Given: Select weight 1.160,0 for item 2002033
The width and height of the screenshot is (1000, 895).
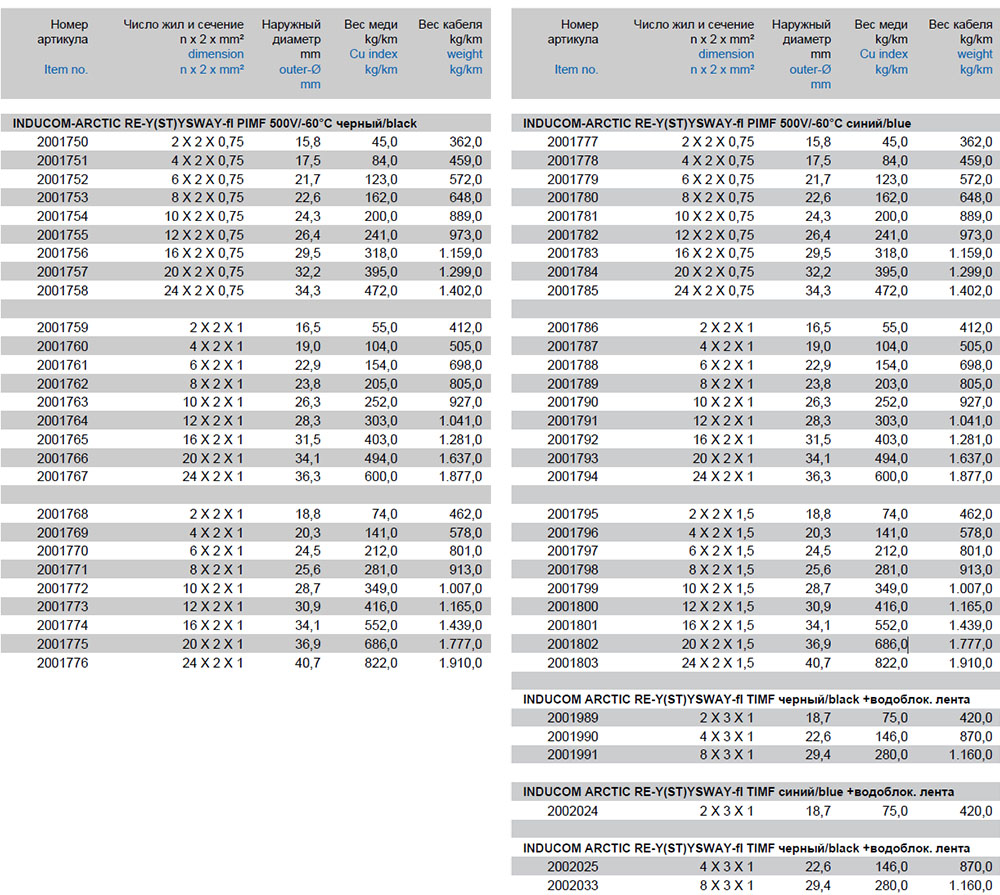Looking at the screenshot, I should [x=971, y=885].
